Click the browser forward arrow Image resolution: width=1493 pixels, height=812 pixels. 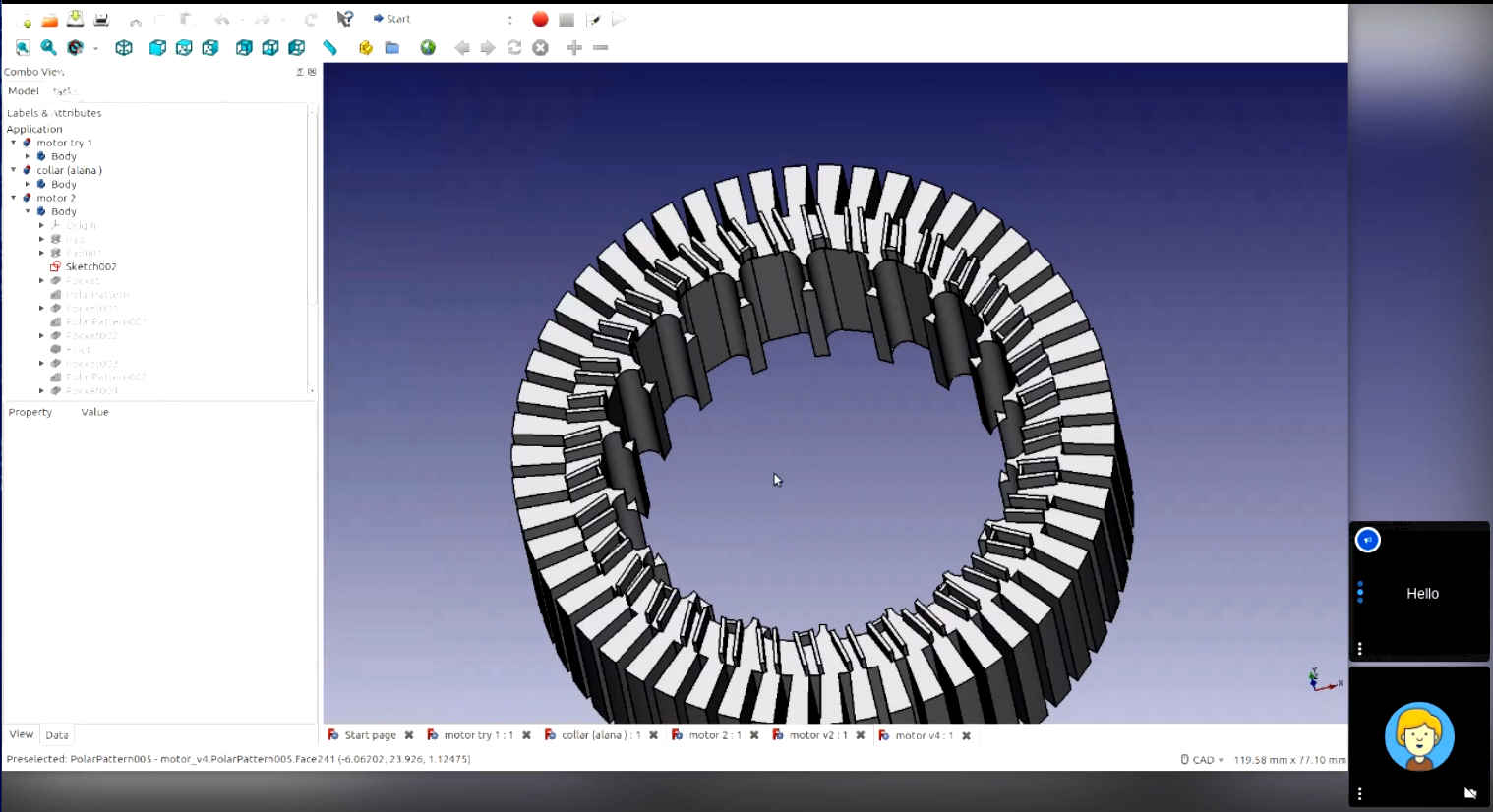488,47
